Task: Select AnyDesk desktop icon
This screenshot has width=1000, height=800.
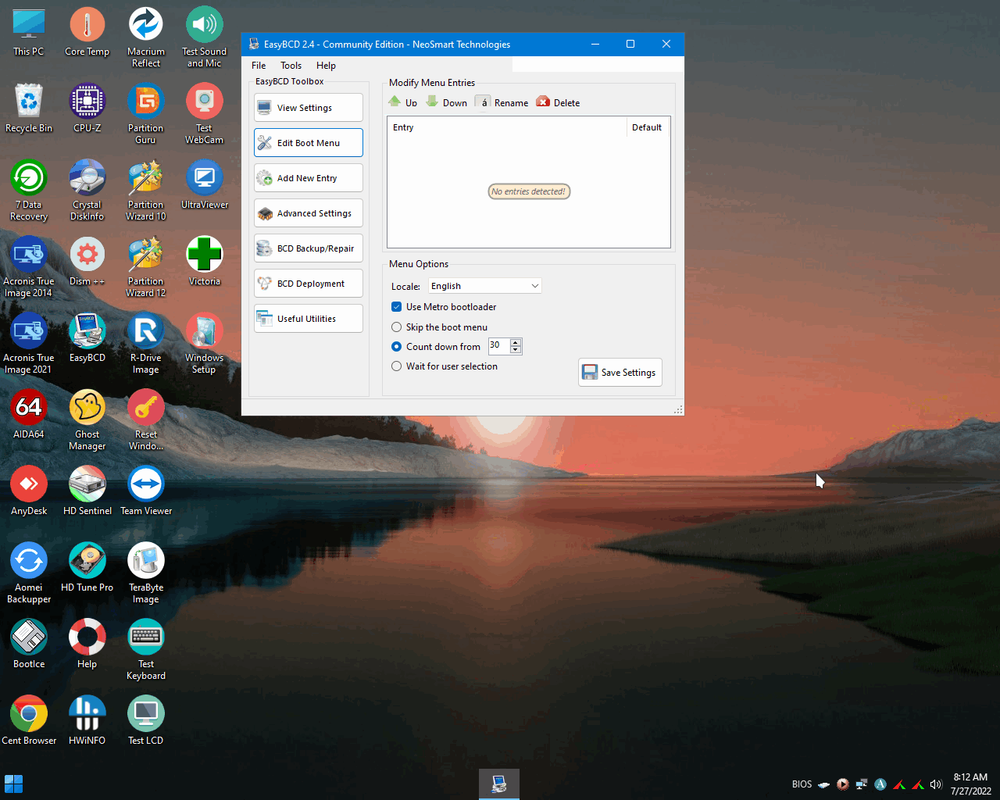Action: pos(29,493)
